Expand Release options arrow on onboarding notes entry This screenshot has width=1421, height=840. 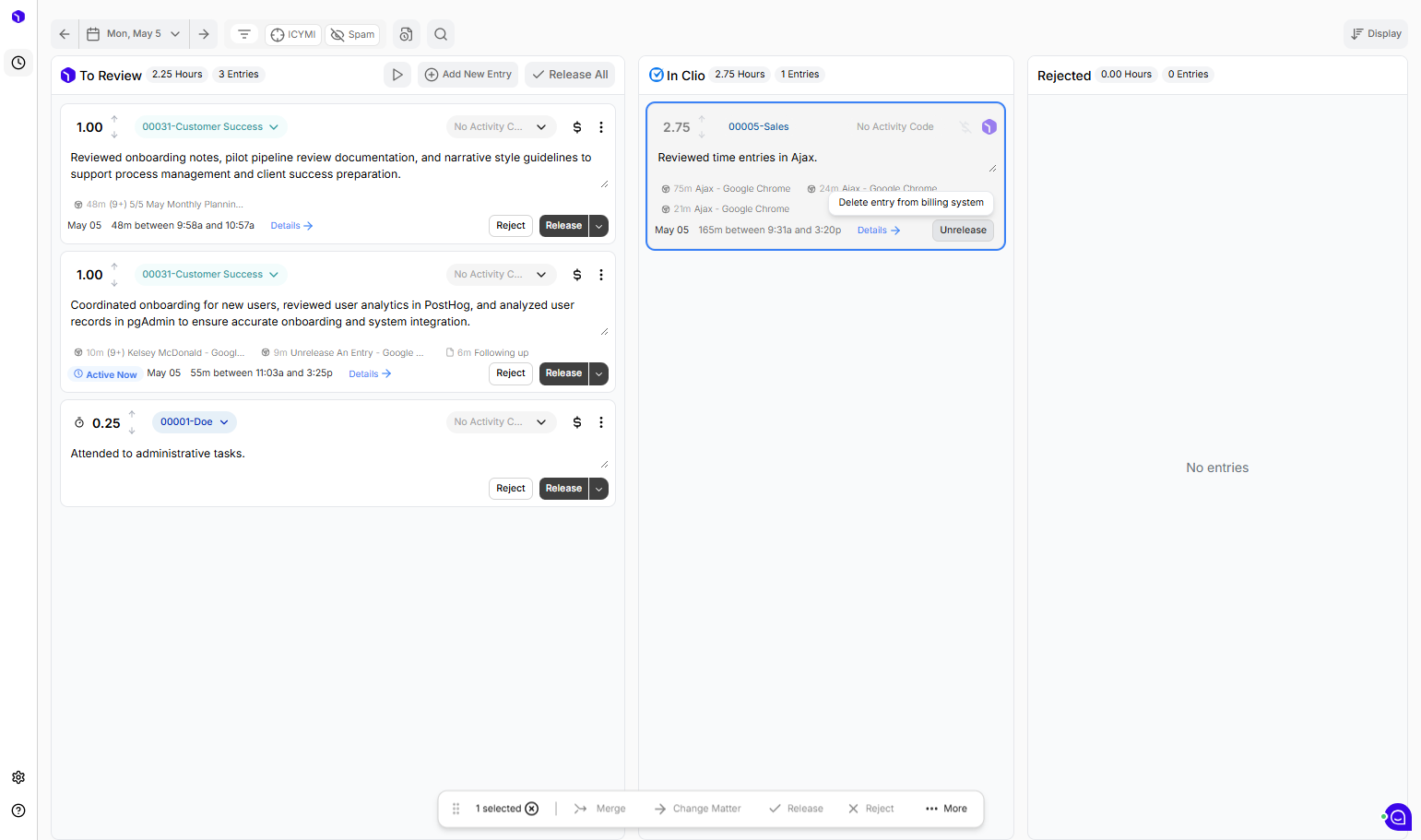(x=599, y=226)
